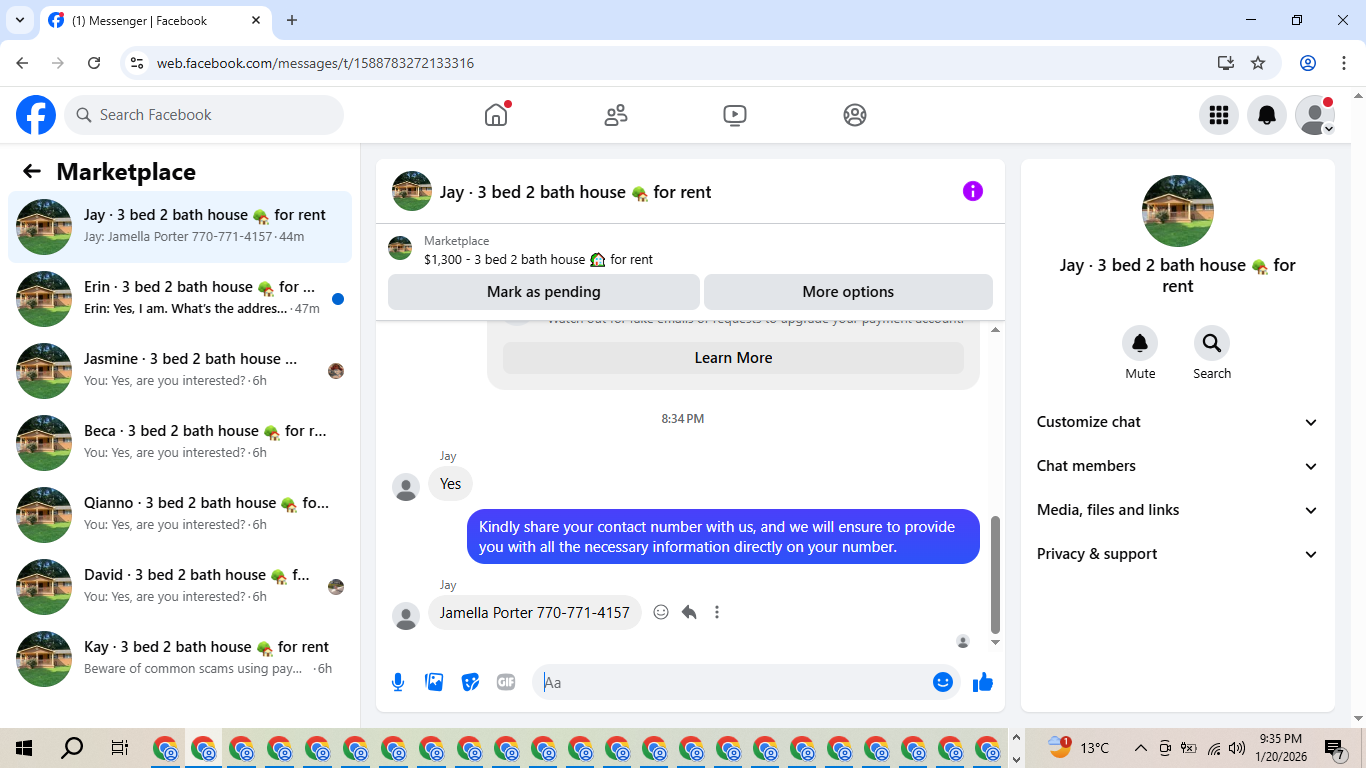This screenshot has width=1366, height=768.
Task: Focus the Search Facebook field
Action: (204, 115)
